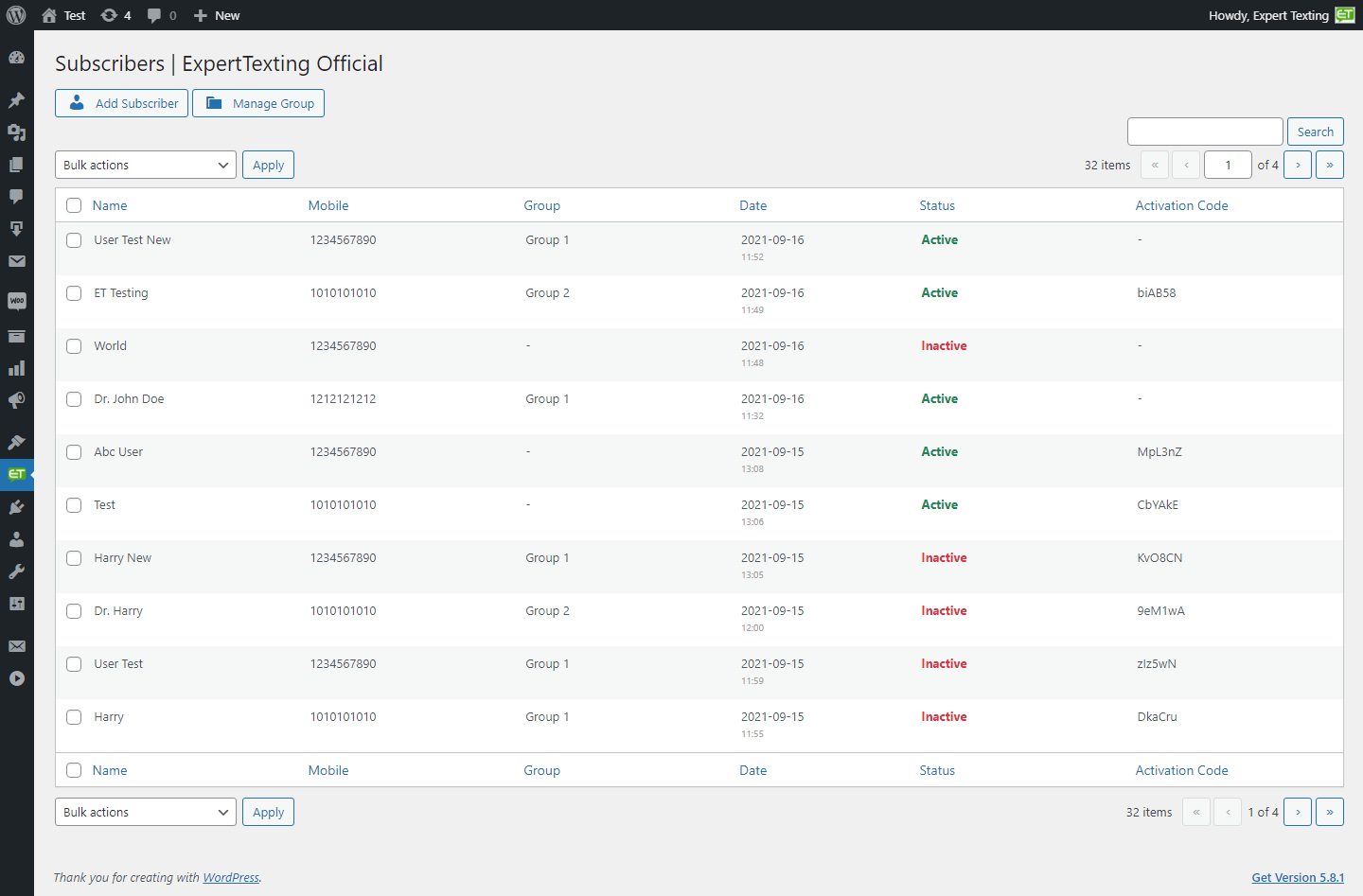Go to next page using bottom arrow
1363x896 pixels.
(1298, 812)
